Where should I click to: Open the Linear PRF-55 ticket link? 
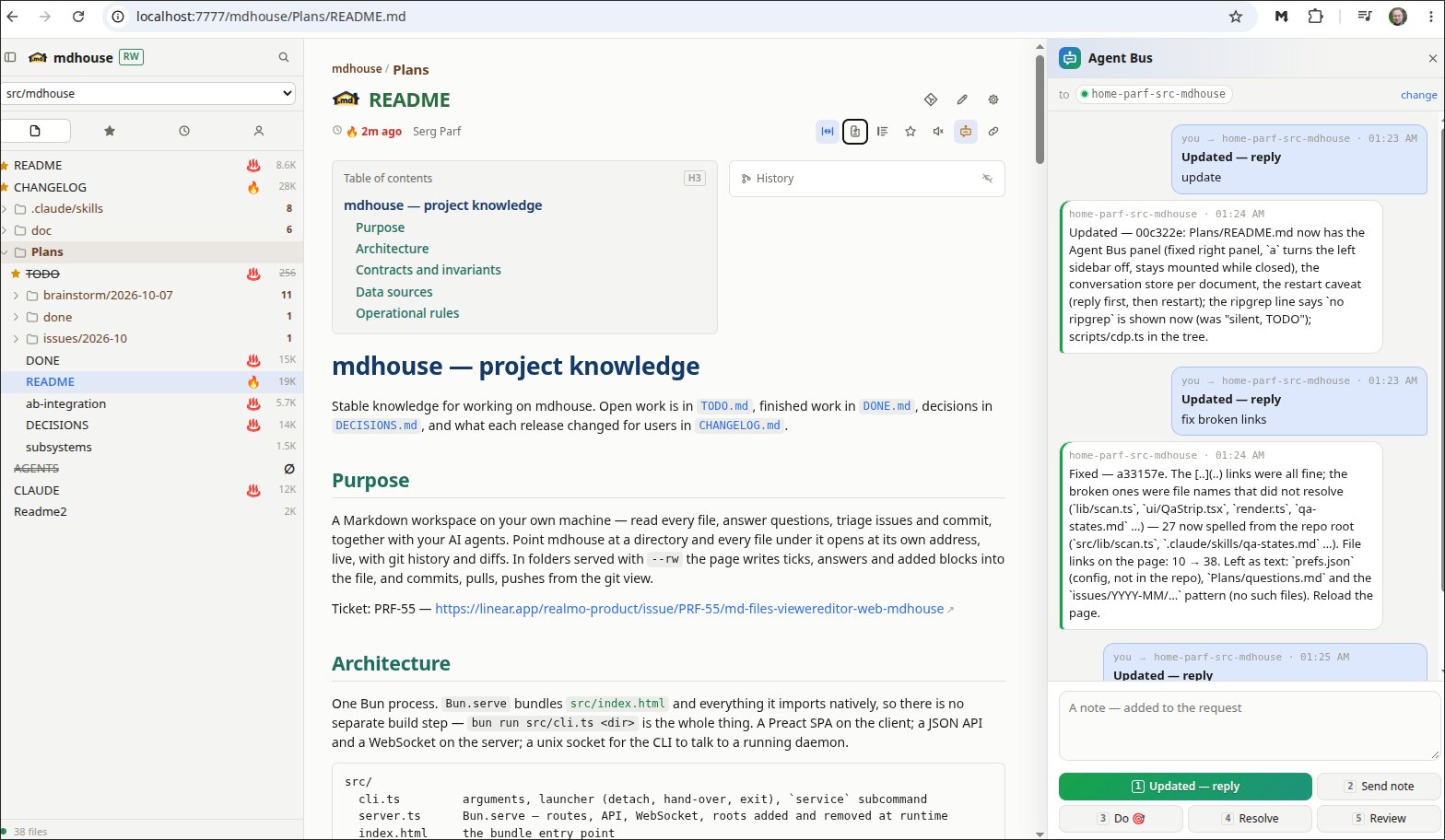[x=689, y=609]
